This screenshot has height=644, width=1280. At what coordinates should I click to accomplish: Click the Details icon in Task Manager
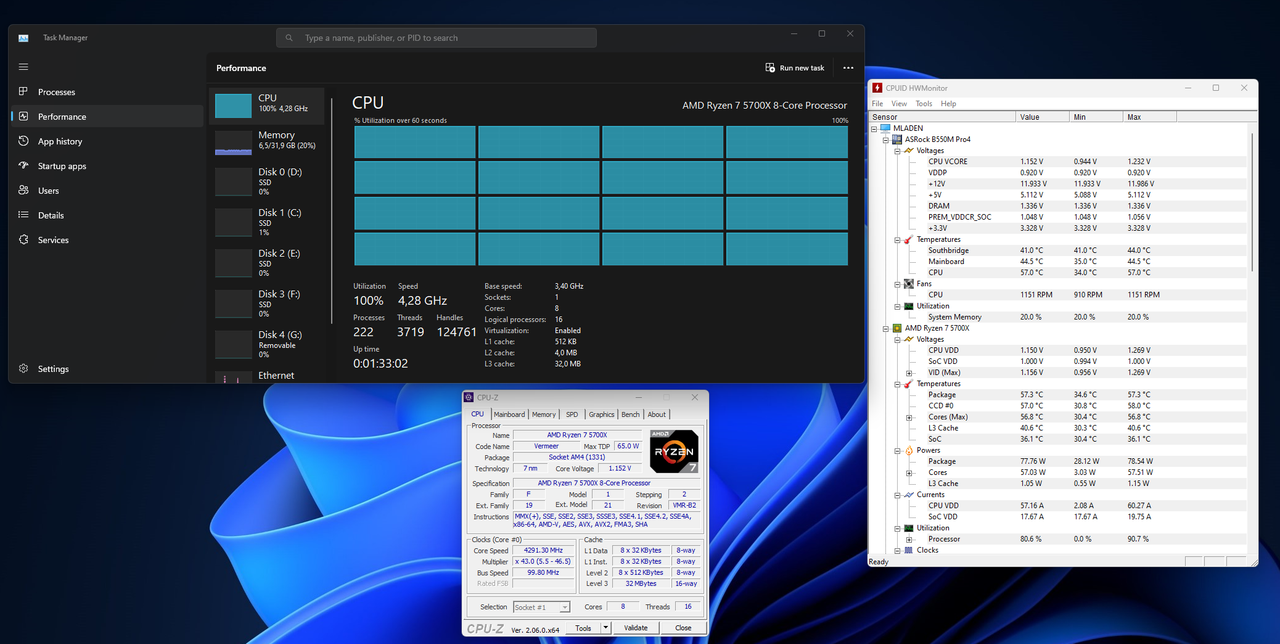click(x=23, y=215)
